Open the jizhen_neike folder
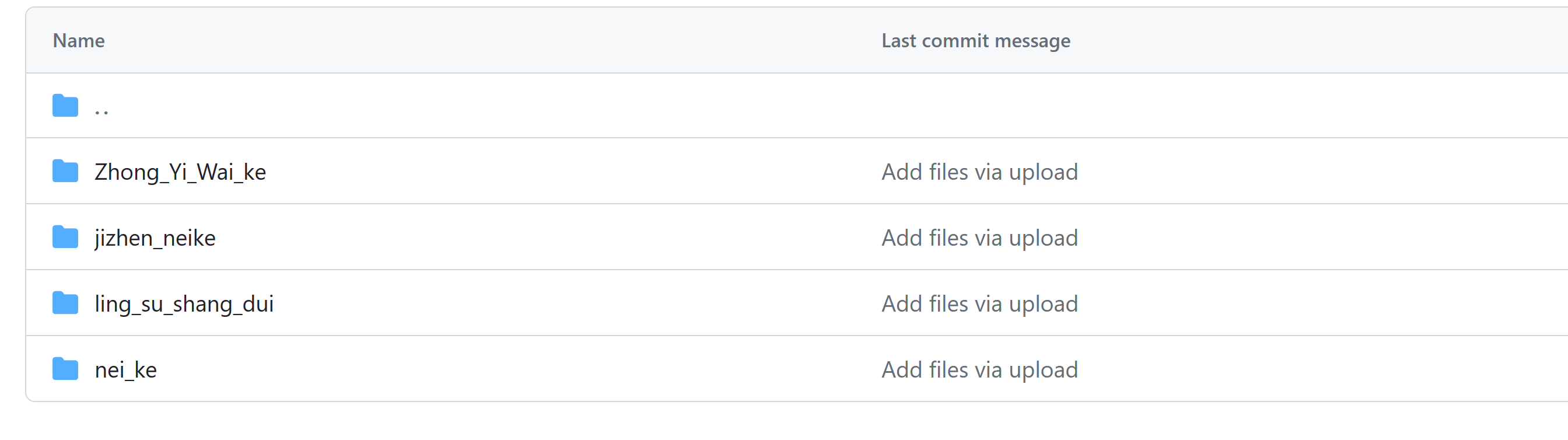Image resolution: width=1568 pixels, height=440 pixels. 155,238
